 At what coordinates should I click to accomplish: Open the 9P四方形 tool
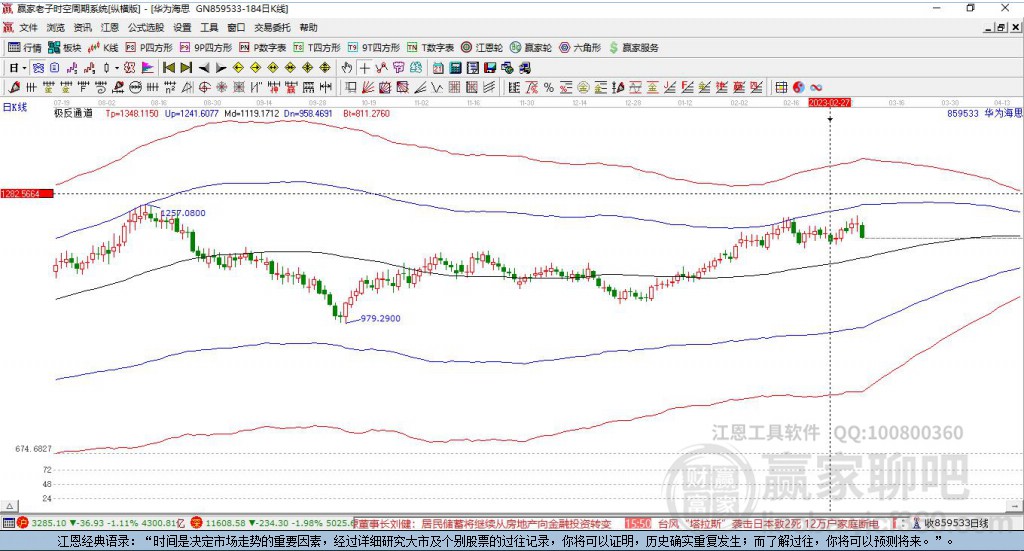206,48
